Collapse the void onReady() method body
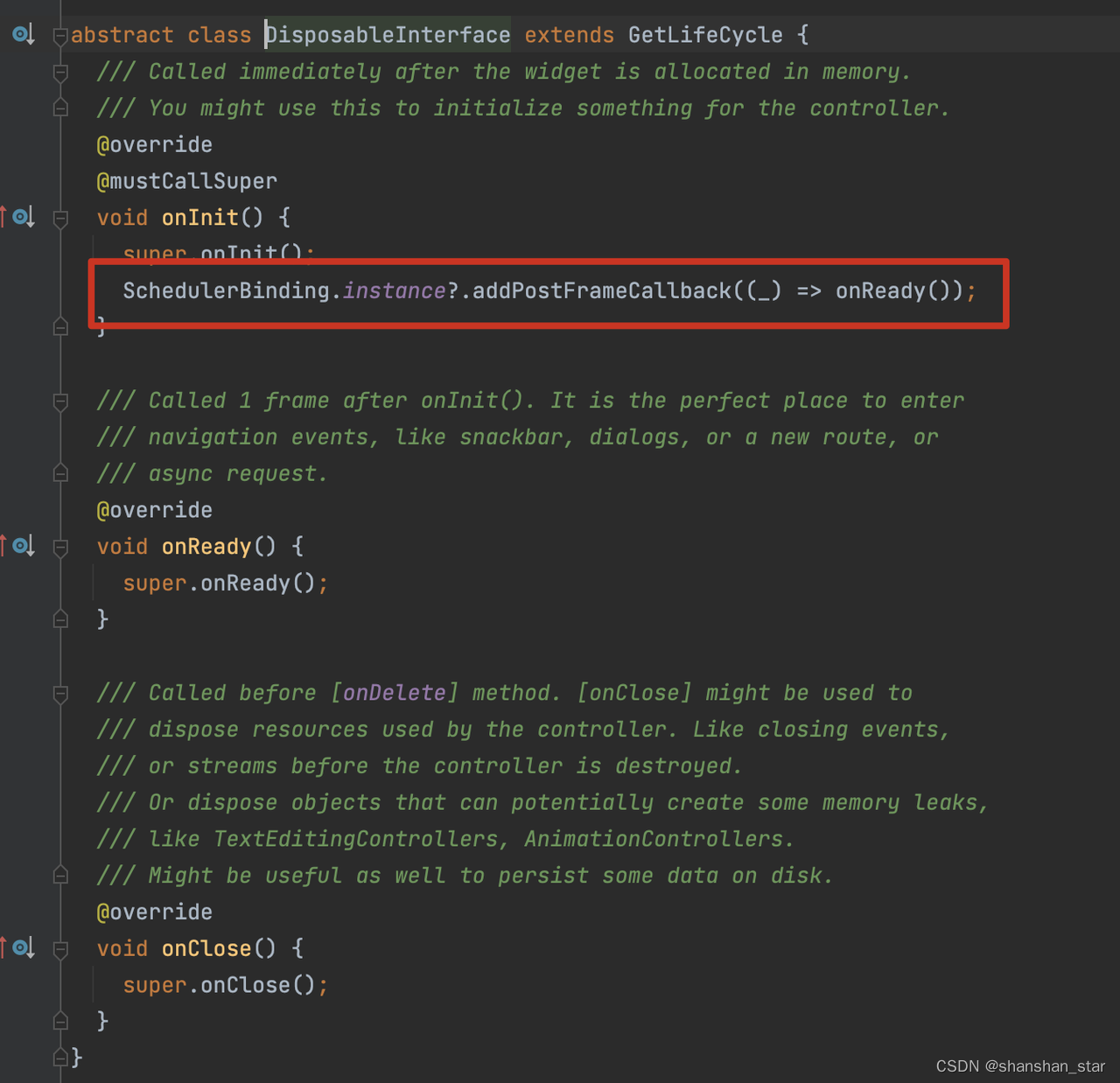Viewport: 1120px width, 1083px height. [x=60, y=548]
